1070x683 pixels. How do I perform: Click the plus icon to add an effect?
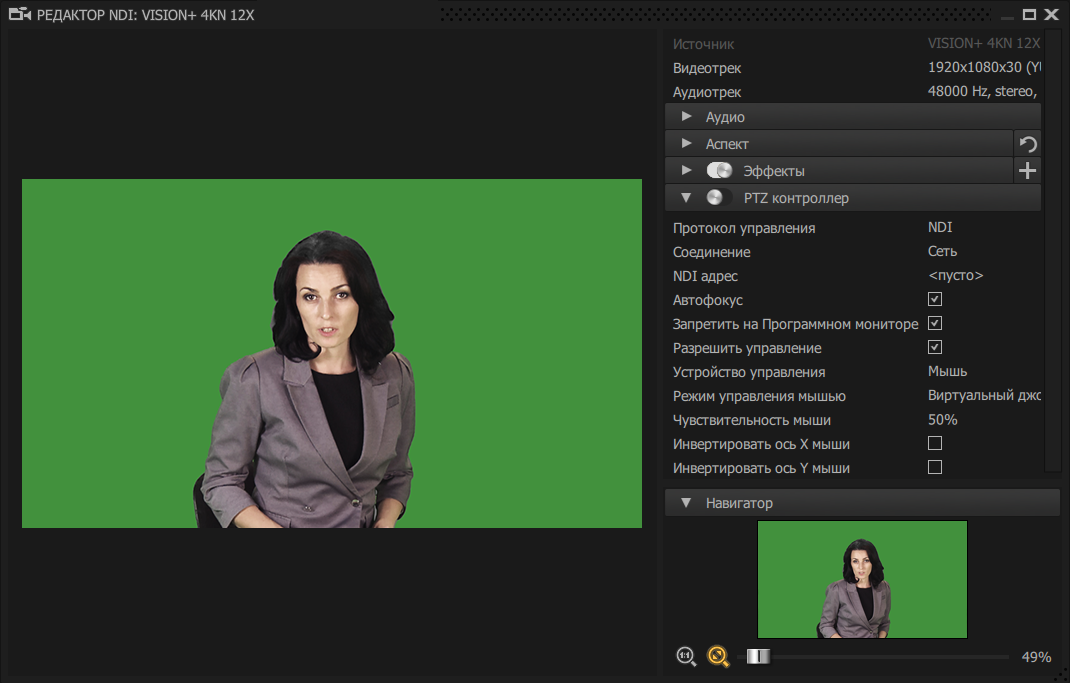(1027, 170)
